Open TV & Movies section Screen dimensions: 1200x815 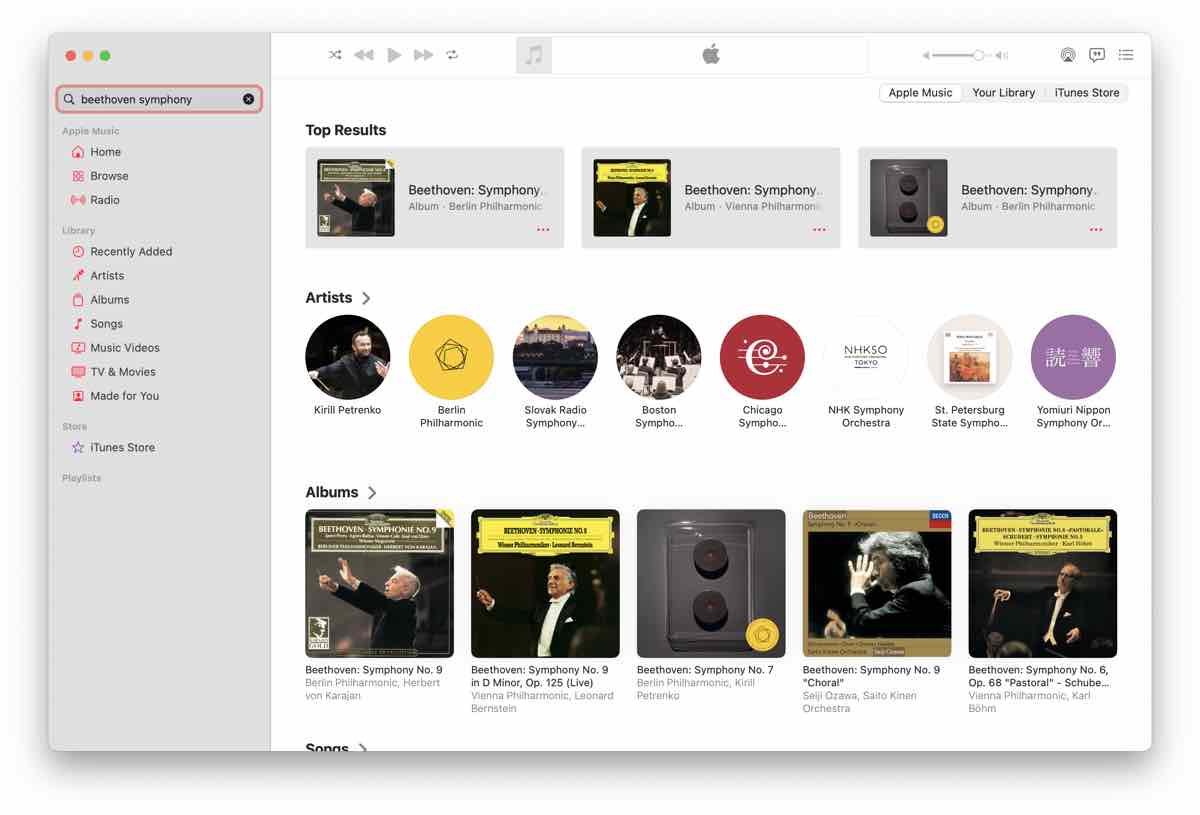point(122,372)
